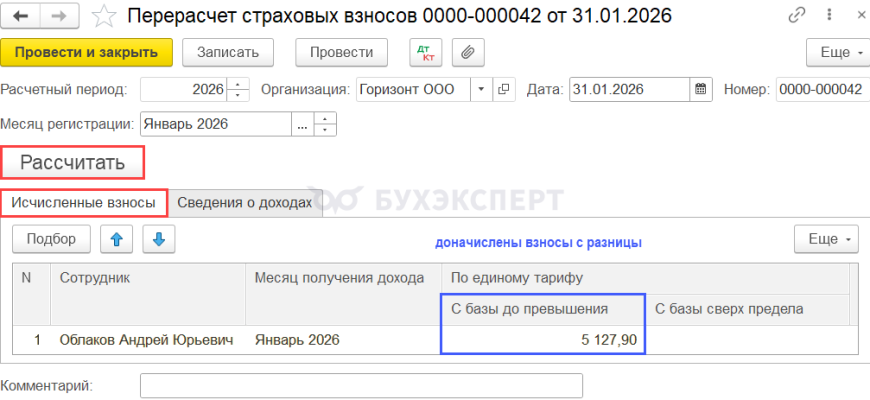870x400 pixels.
Task: Switch to the Сведения о доходах tab
Action: click(x=245, y=203)
